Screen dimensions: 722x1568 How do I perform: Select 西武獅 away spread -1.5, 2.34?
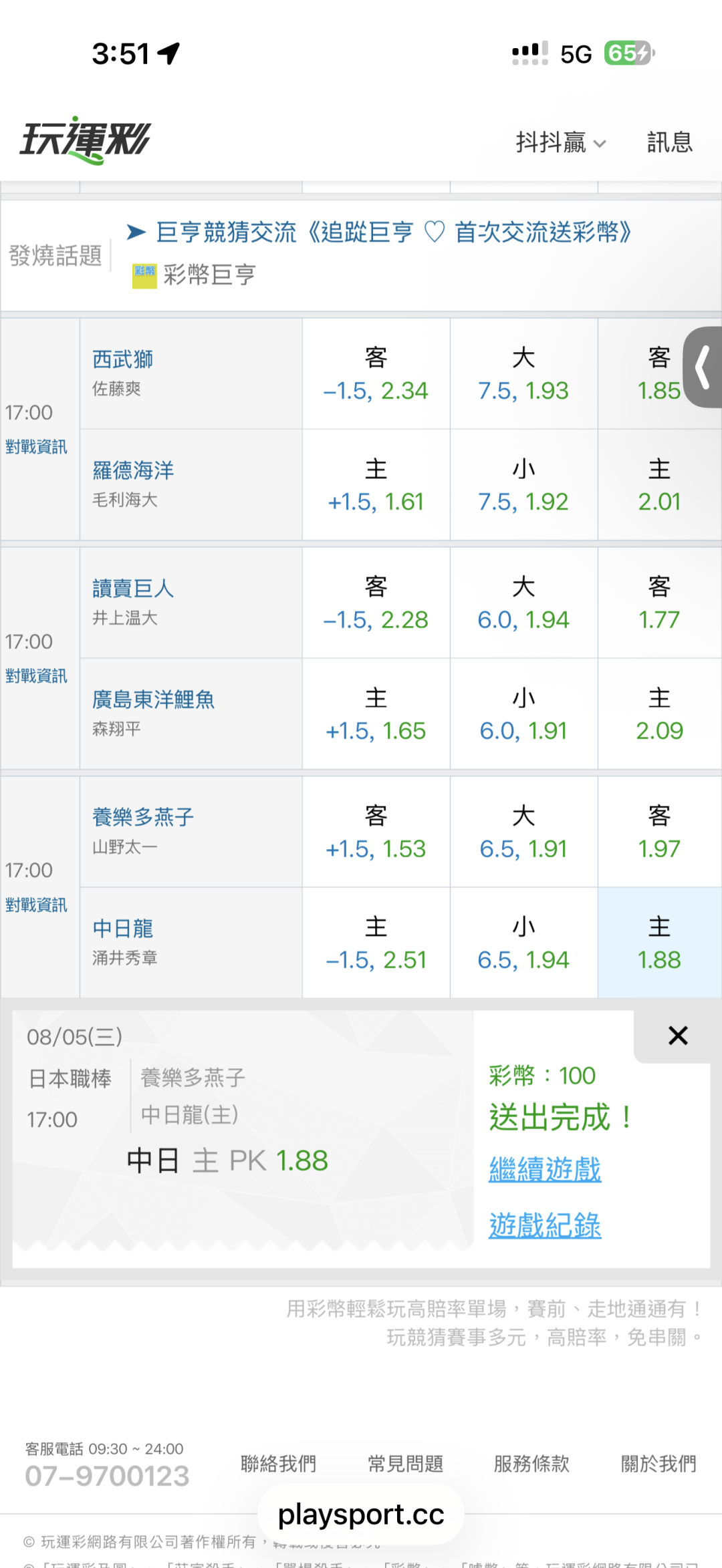tap(376, 373)
